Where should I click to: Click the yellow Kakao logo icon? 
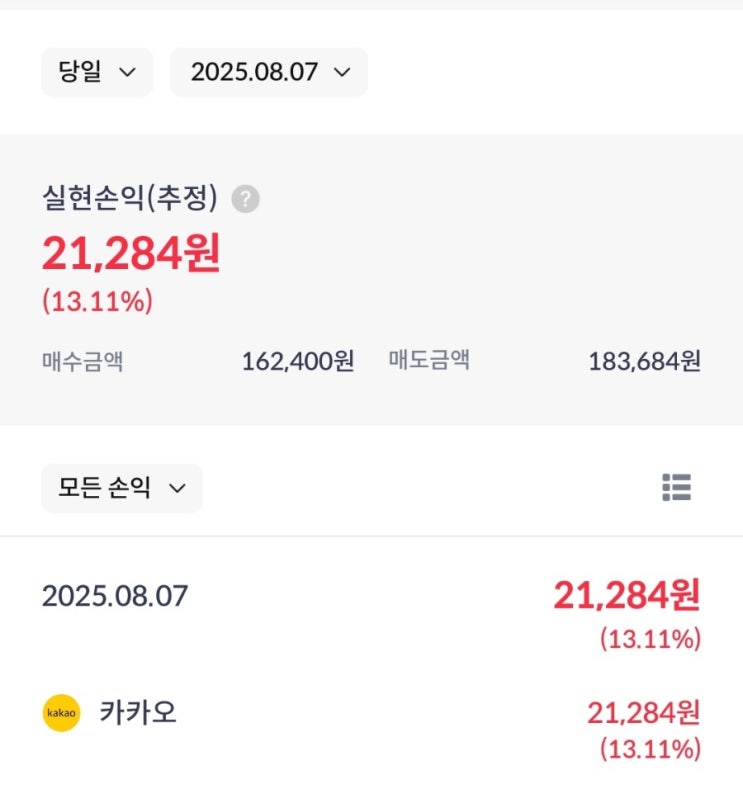(61, 714)
